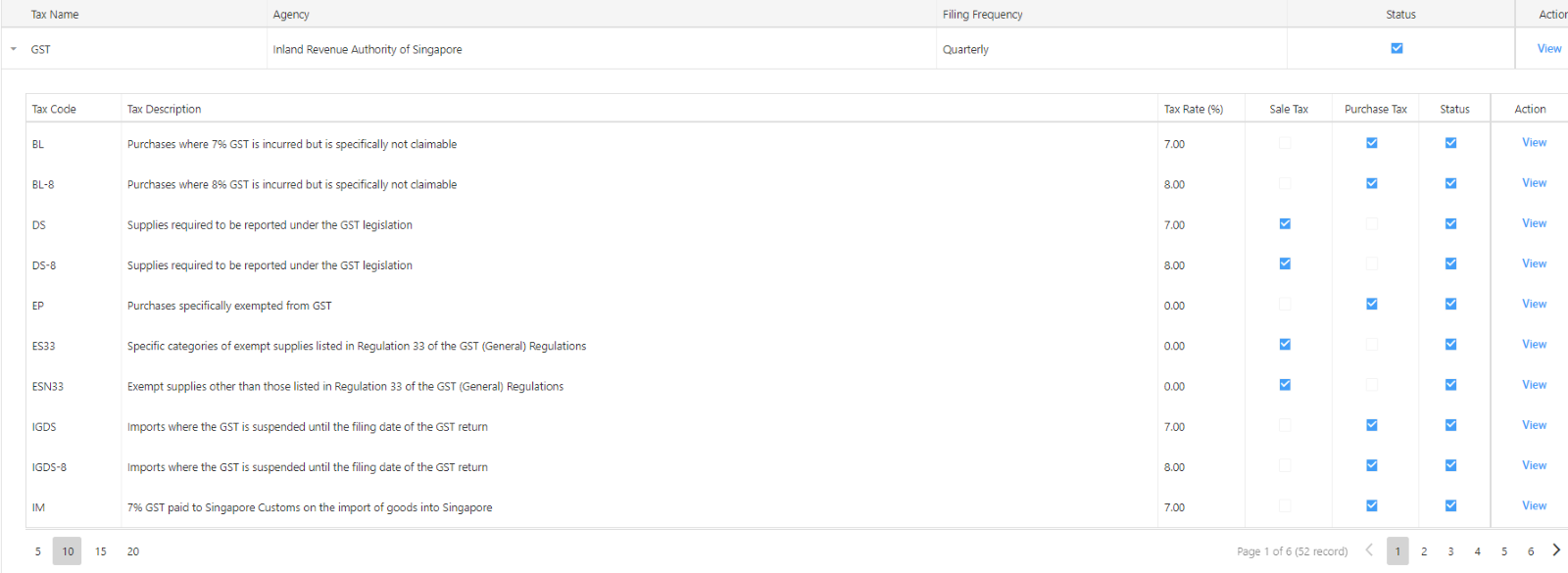Set page size to 20 records
The width and height of the screenshot is (1568, 573).
click(133, 551)
